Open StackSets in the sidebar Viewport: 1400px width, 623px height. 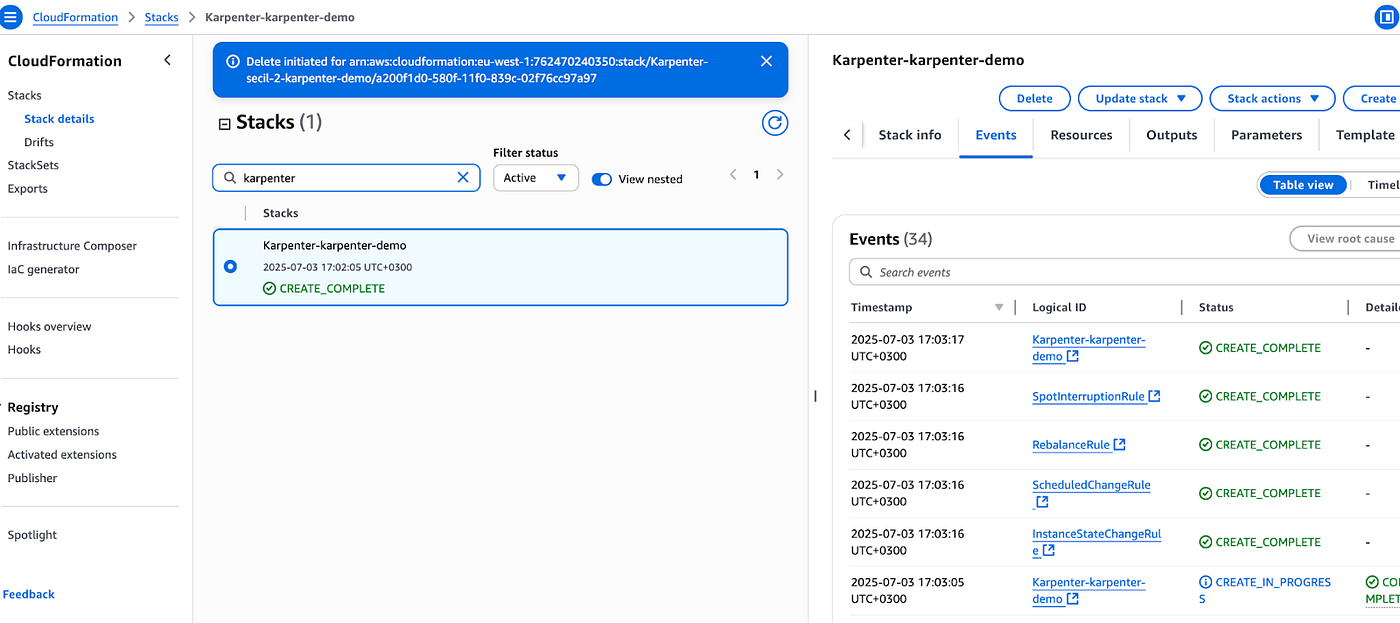(x=33, y=165)
